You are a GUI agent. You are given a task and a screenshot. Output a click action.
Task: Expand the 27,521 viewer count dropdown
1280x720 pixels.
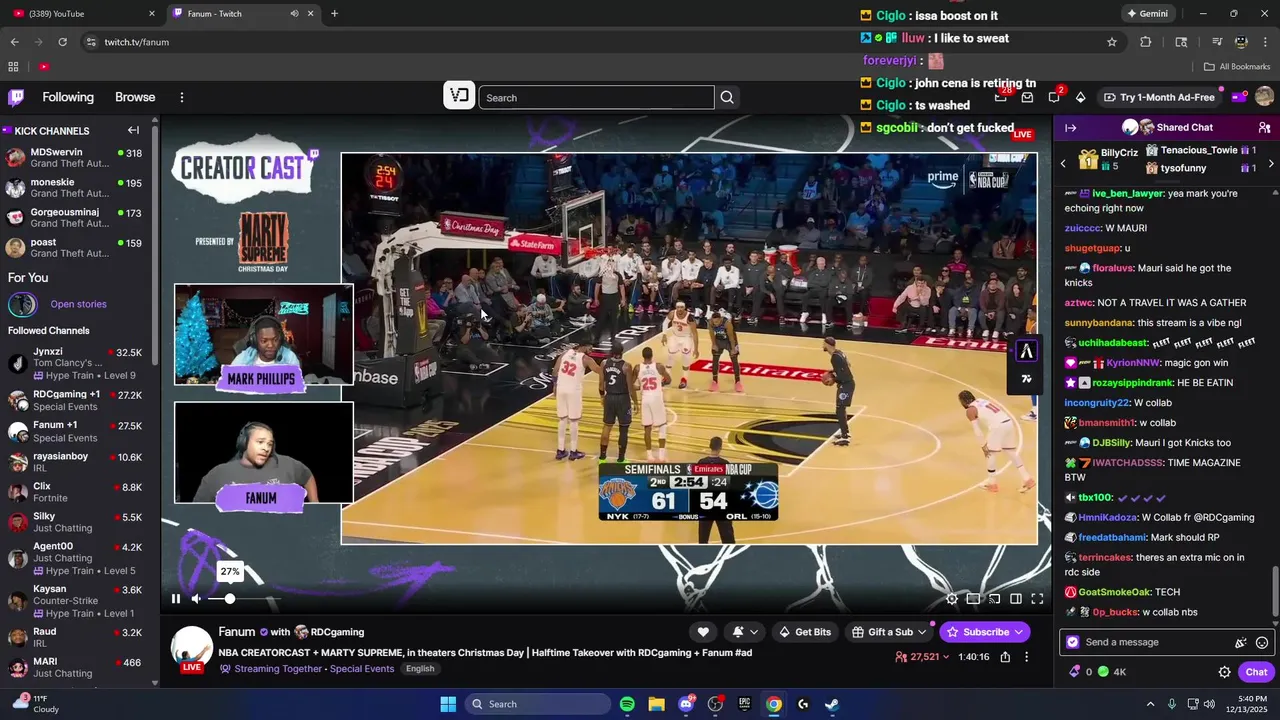pos(923,657)
